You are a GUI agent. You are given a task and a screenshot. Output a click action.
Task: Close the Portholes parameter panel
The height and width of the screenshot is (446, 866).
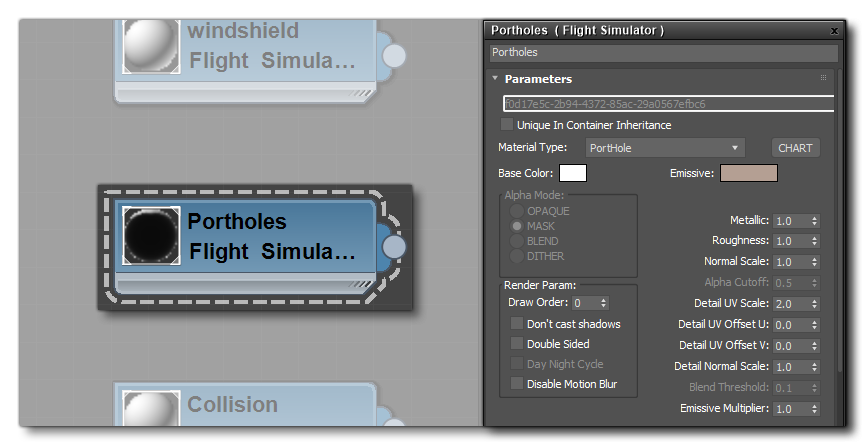[x=835, y=31]
